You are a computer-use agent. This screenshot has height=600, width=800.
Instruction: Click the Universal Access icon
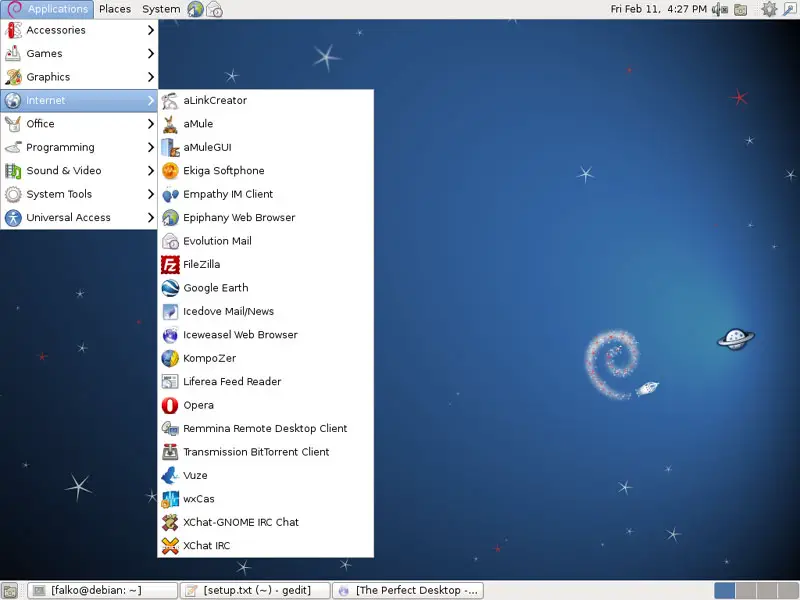[x=13, y=218]
